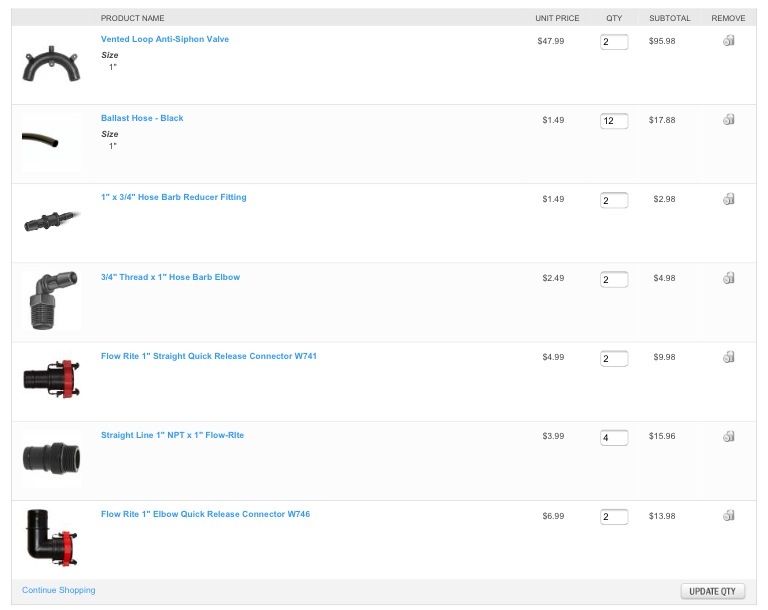Remove the 3/4" Thread Hose Barb Elbow
Screen dimensions: 768x610
tap(728, 278)
